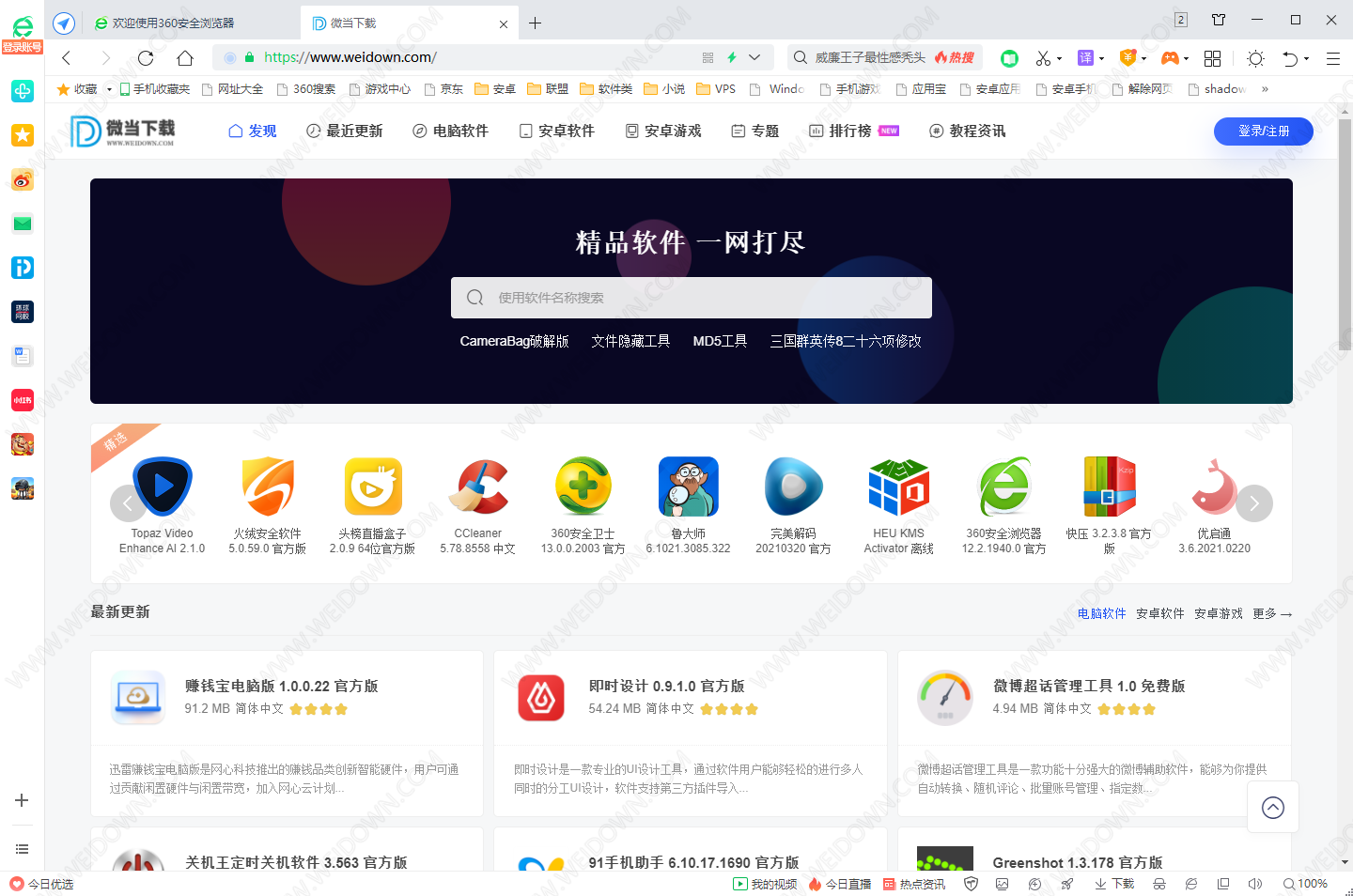Open the yellow star favorites sidebar icon
The height and width of the screenshot is (896, 1353).
23,135
